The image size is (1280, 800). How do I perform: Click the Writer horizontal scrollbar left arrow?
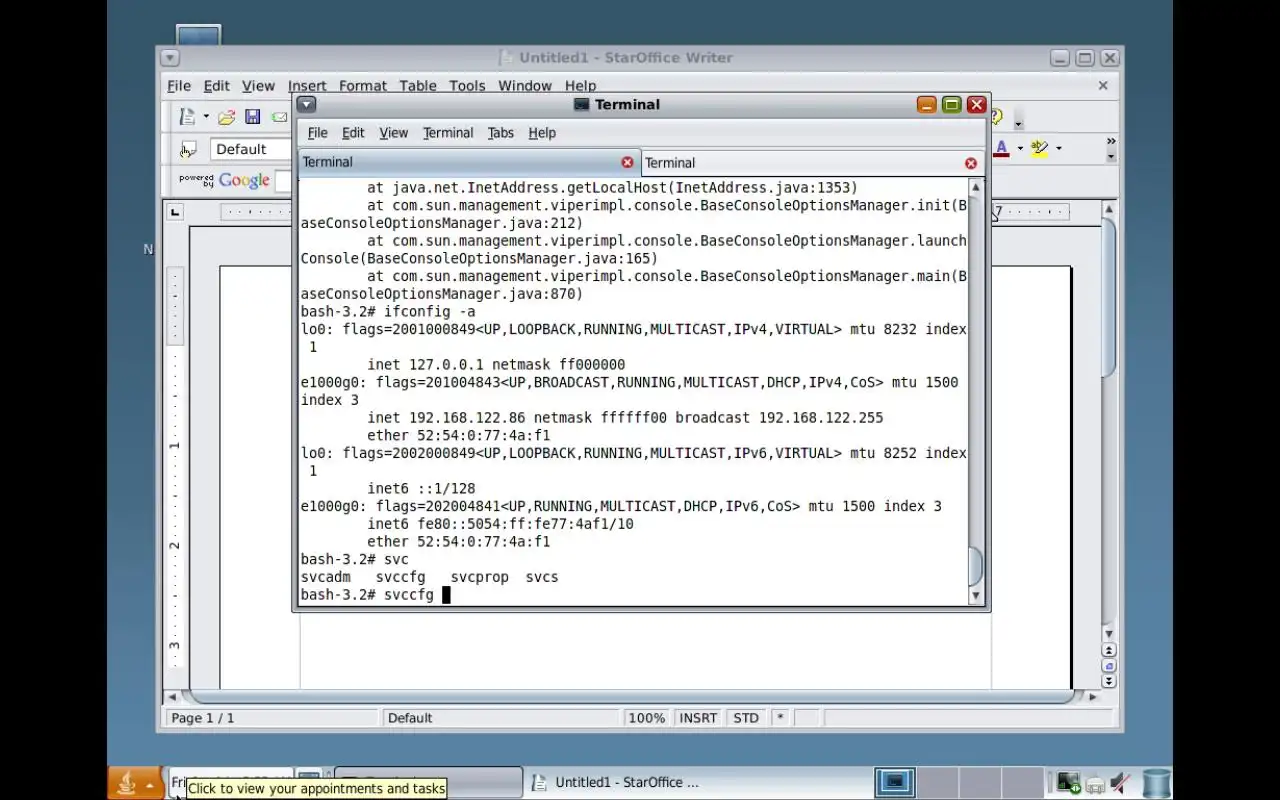click(172, 696)
